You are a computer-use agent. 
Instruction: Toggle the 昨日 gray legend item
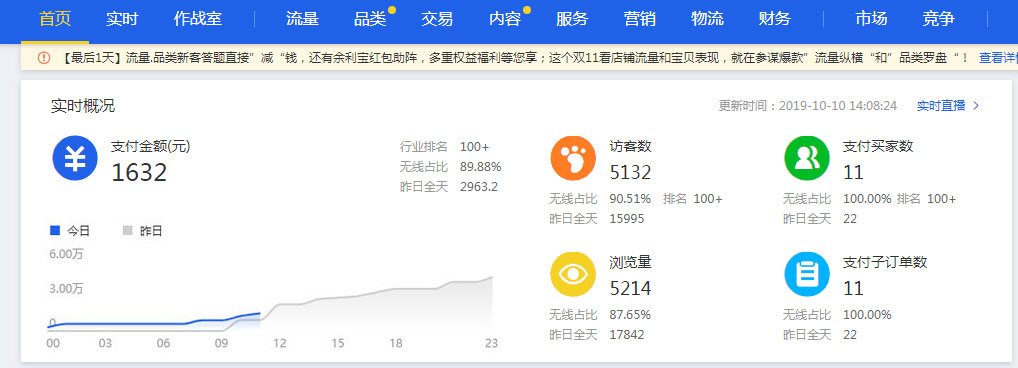pos(142,230)
